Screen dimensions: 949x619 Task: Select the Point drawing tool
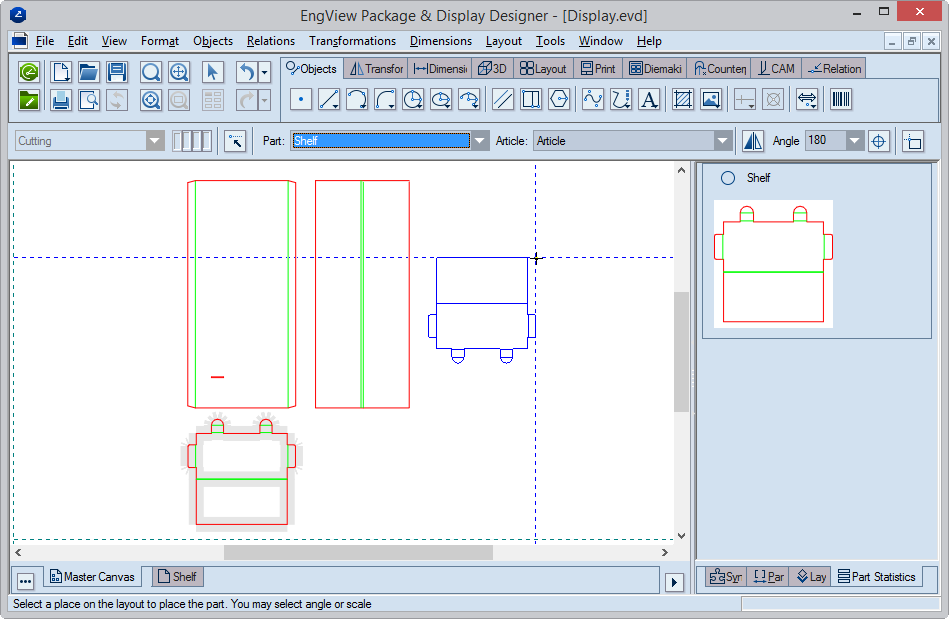[x=301, y=100]
